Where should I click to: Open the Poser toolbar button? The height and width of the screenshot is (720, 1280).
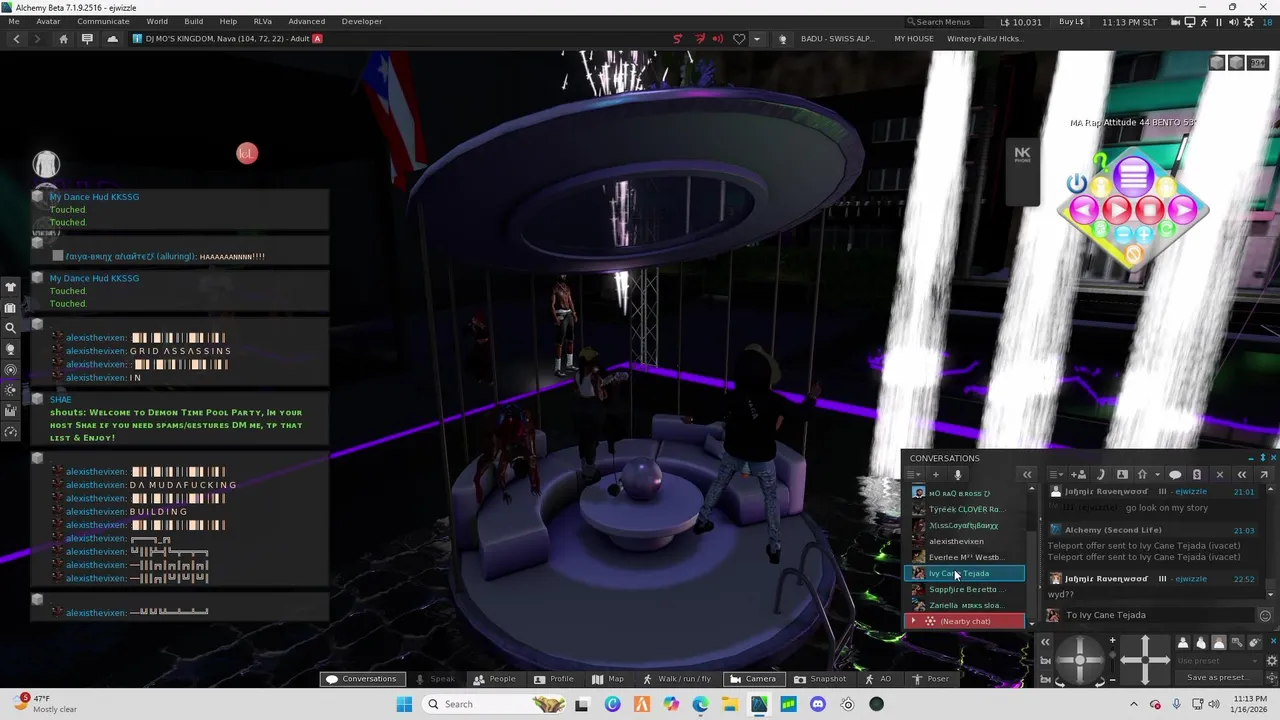(929, 679)
